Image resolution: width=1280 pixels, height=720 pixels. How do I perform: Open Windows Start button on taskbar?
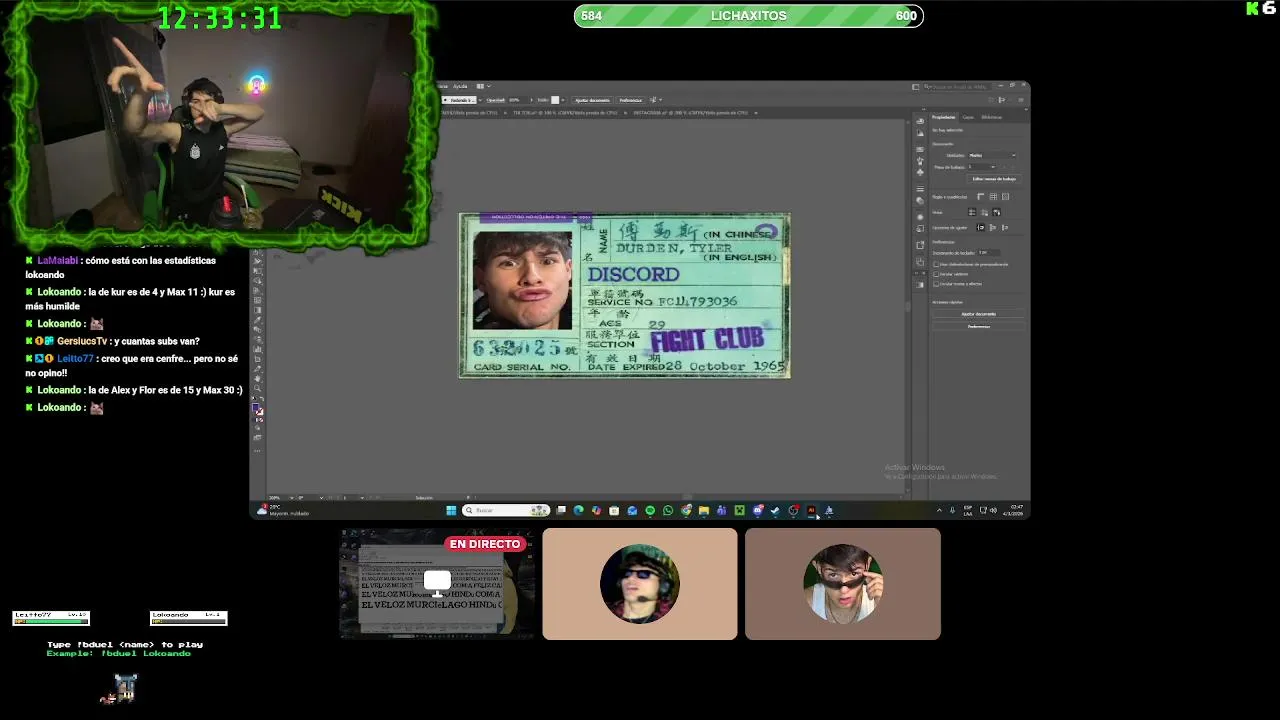tap(451, 510)
